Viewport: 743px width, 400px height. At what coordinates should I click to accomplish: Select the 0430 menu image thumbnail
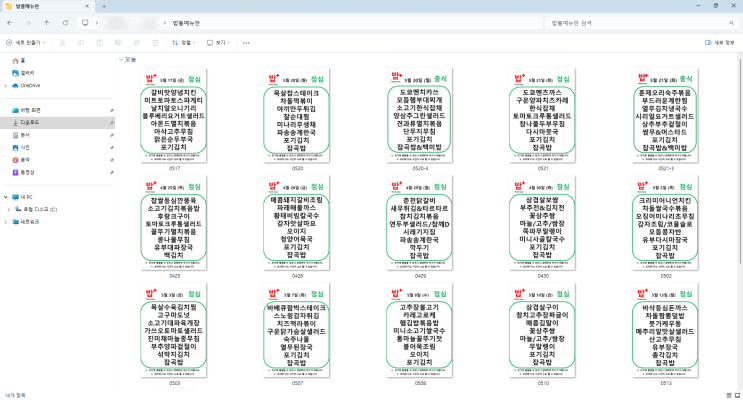click(x=543, y=223)
